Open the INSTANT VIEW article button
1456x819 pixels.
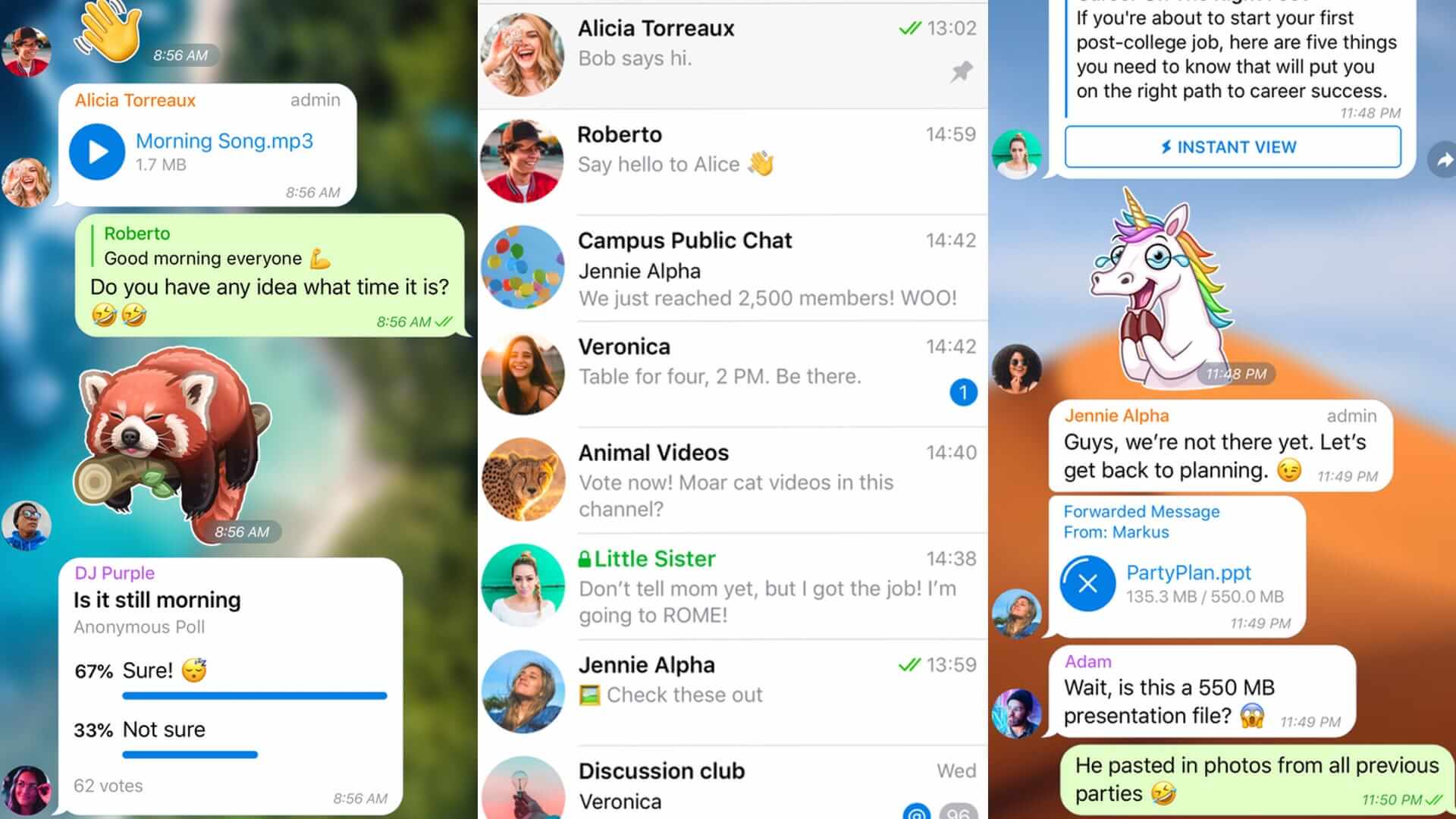1231,146
